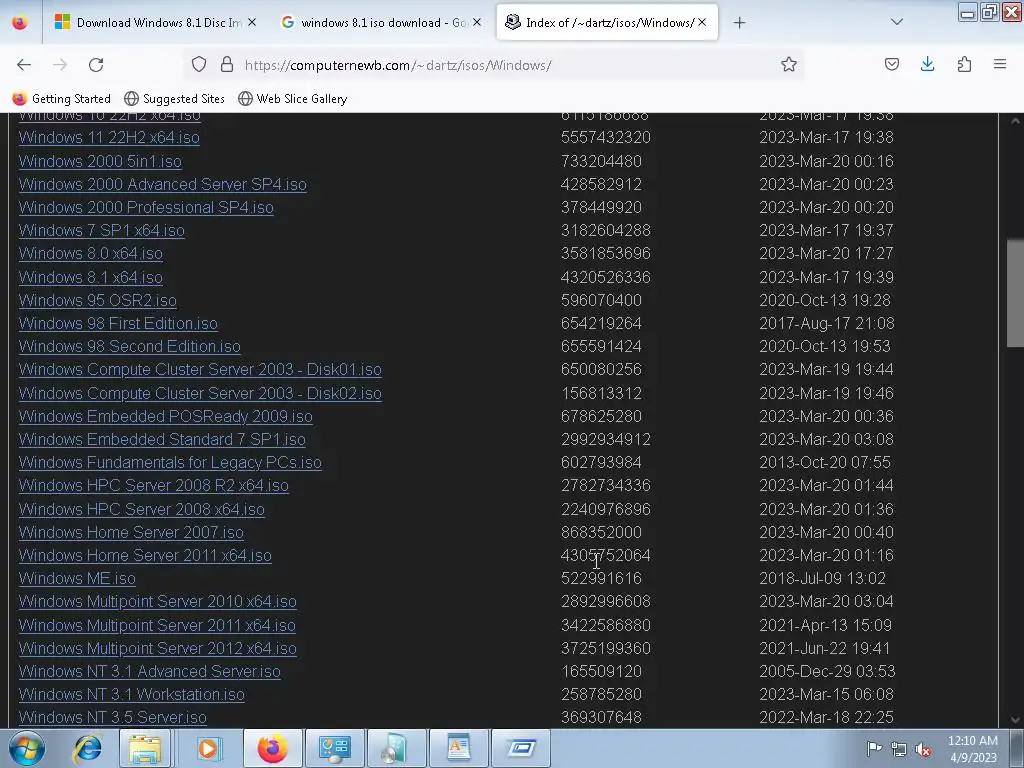The height and width of the screenshot is (768, 1024).
Task: Open Getting Started bookmark
Action: click(x=62, y=99)
